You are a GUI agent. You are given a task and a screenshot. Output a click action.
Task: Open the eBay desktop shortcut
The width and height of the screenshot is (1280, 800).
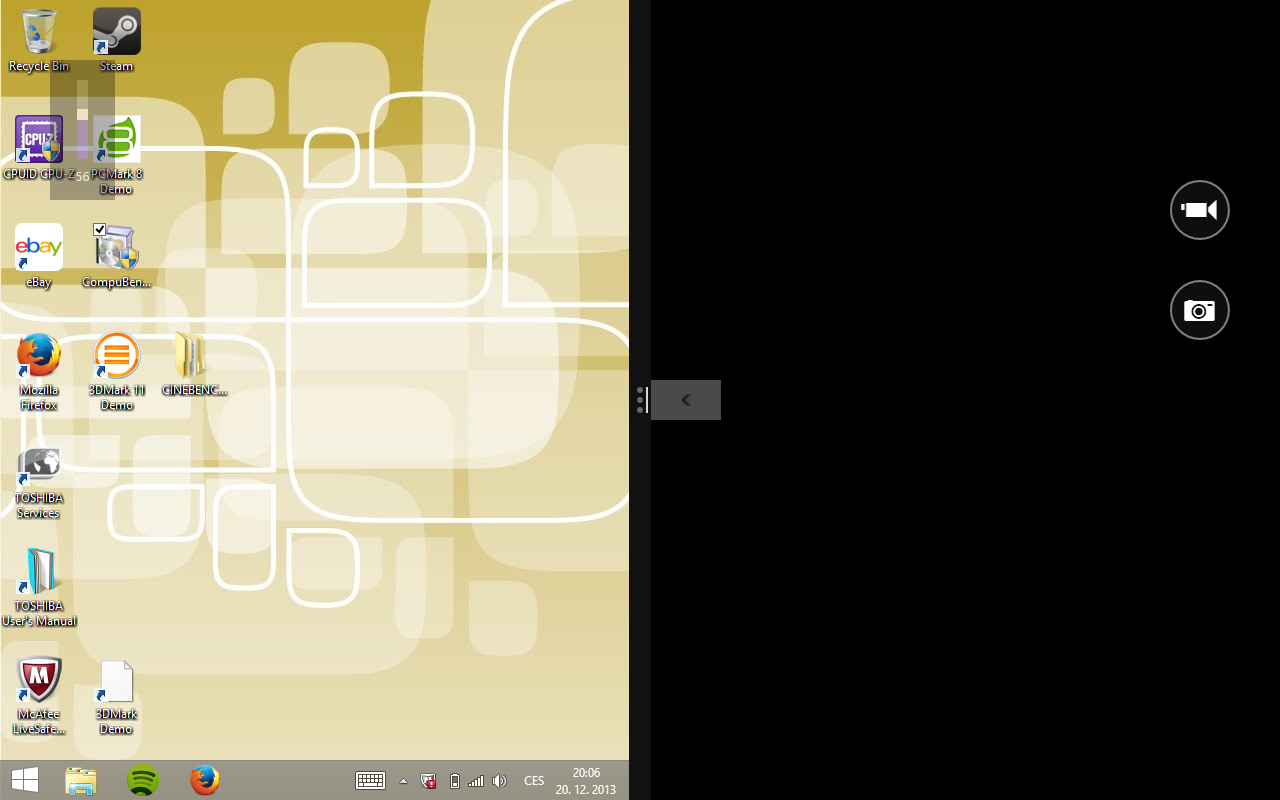[x=39, y=256]
